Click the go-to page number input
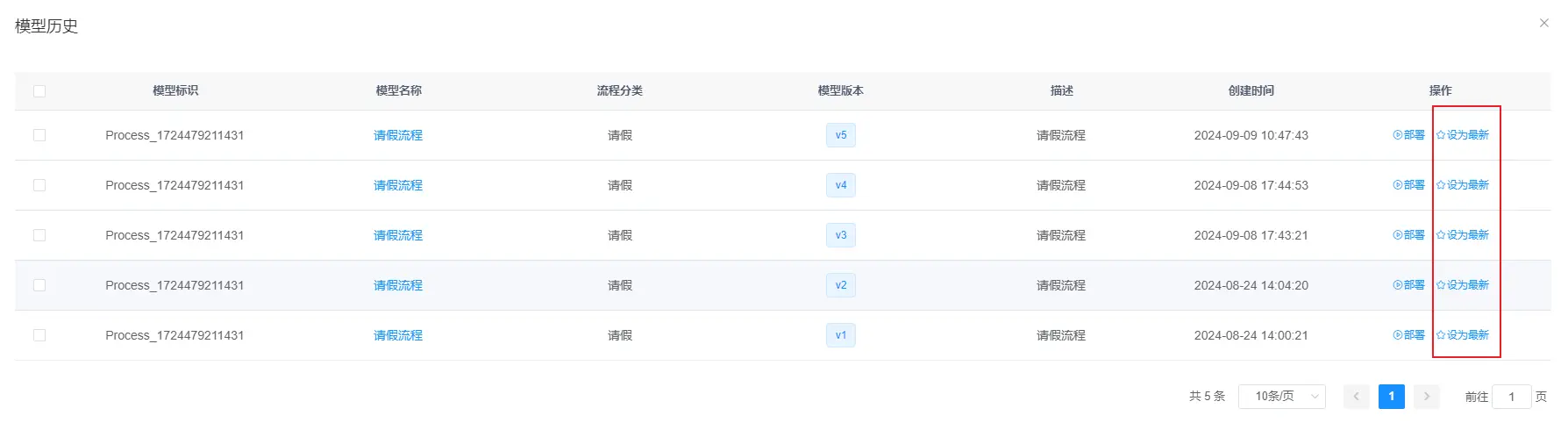Screen dimensions: 1568x430 (x=1511, y=397)
